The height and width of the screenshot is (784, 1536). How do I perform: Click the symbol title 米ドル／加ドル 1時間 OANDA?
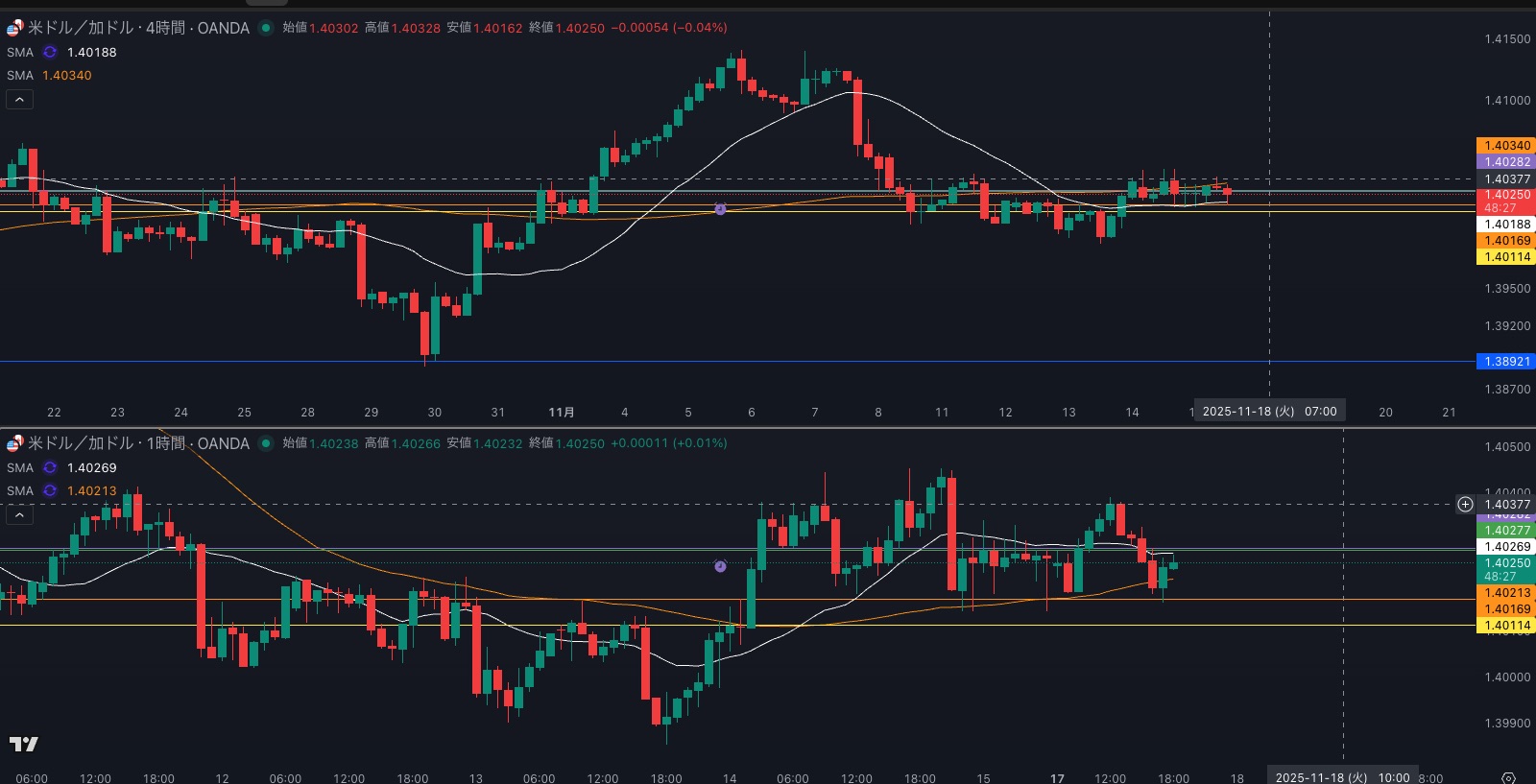(x=138, y=443)
